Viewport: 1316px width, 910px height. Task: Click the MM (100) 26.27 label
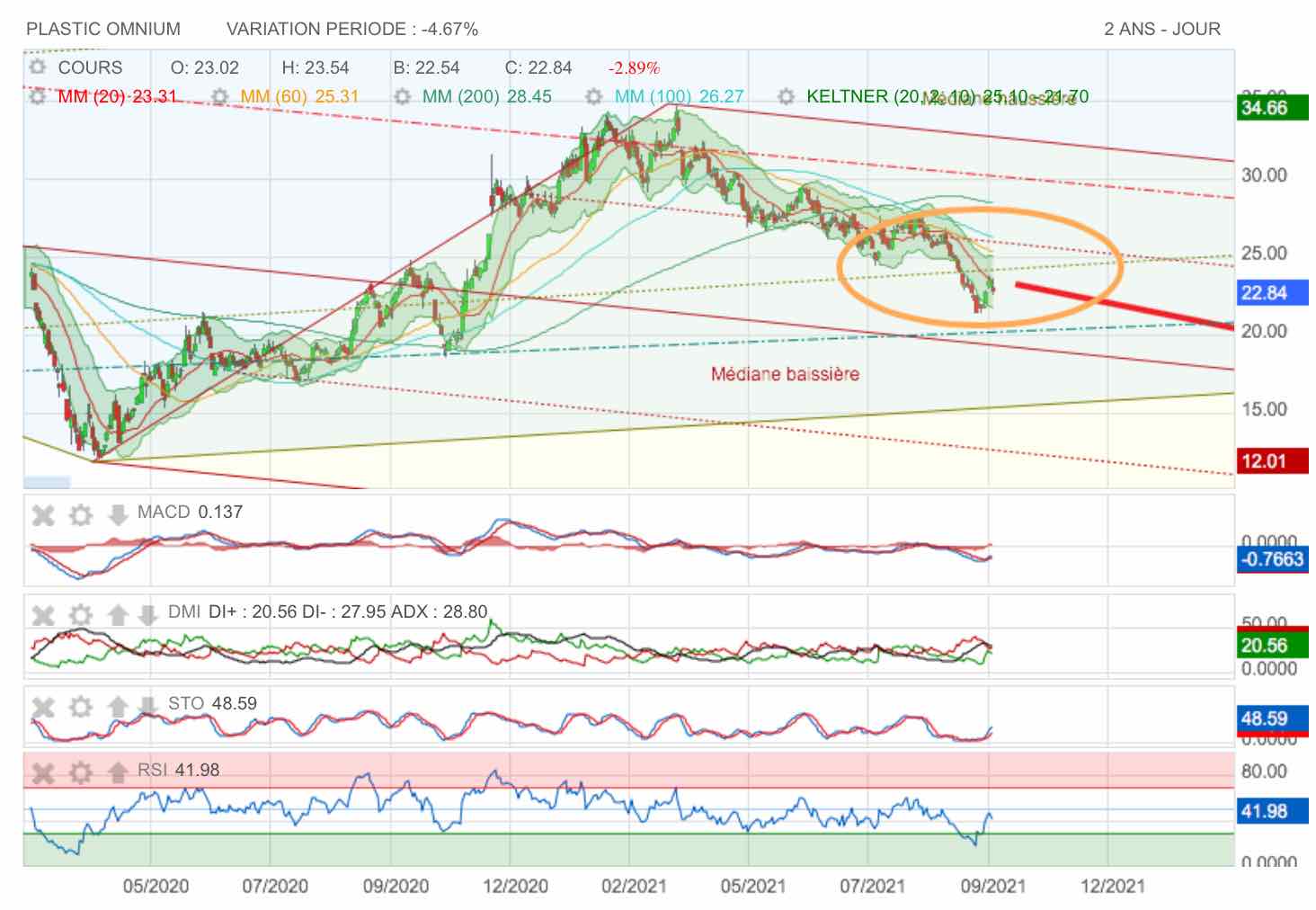(680, 96)
